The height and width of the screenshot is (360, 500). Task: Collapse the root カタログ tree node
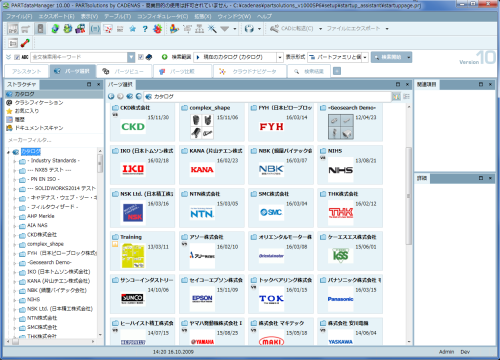click(9, 152)
